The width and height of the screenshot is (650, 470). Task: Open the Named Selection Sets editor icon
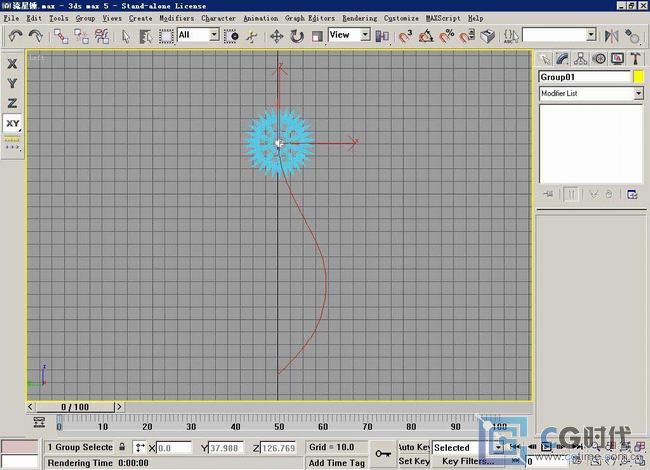tap(511, 36)
